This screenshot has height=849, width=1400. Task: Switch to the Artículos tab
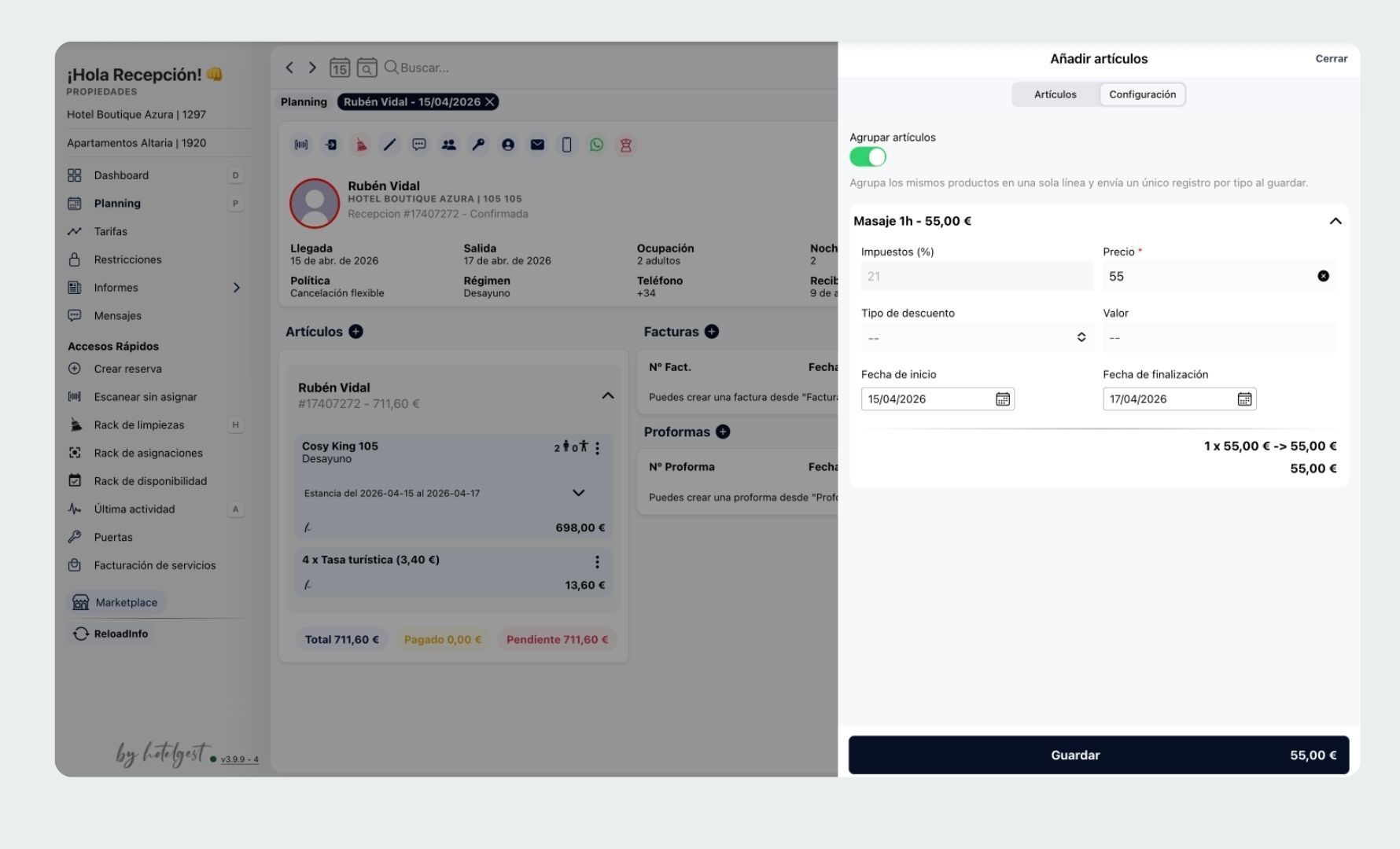pos(1056,94)
